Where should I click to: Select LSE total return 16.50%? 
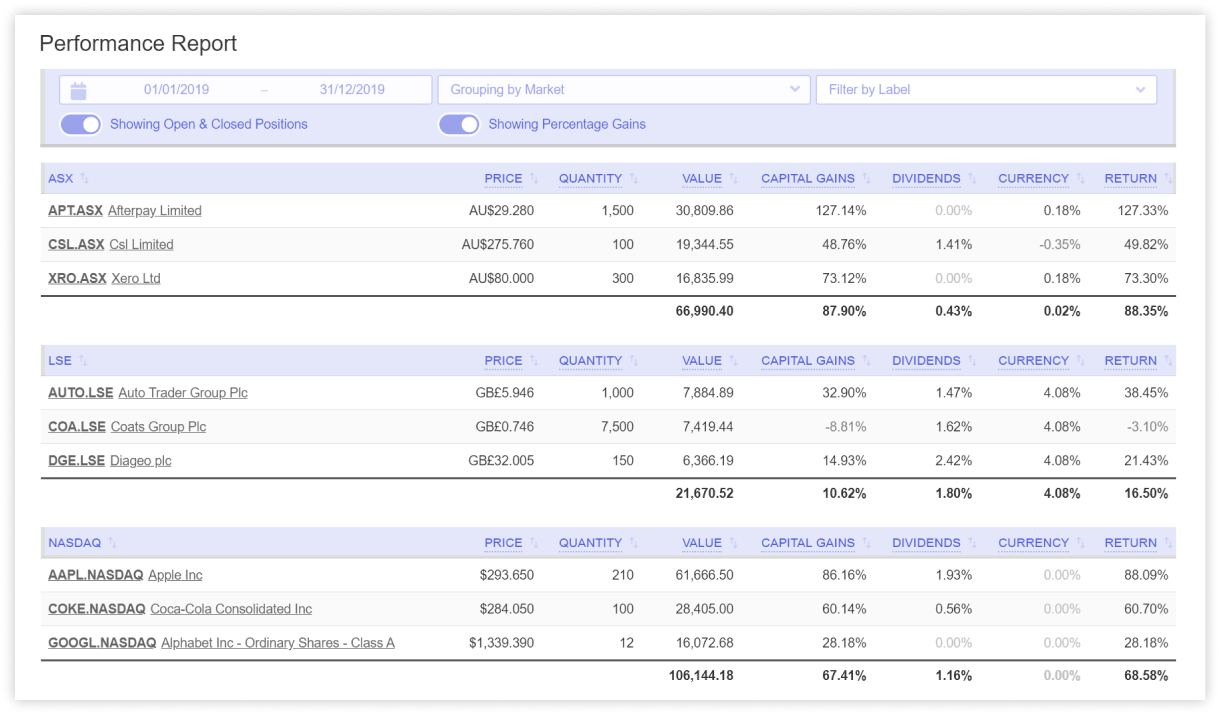1144,494
